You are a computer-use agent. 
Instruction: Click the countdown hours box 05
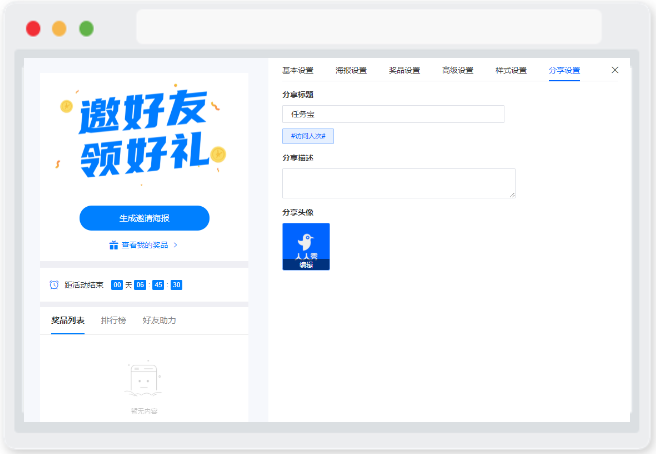[x=140, y=285]
